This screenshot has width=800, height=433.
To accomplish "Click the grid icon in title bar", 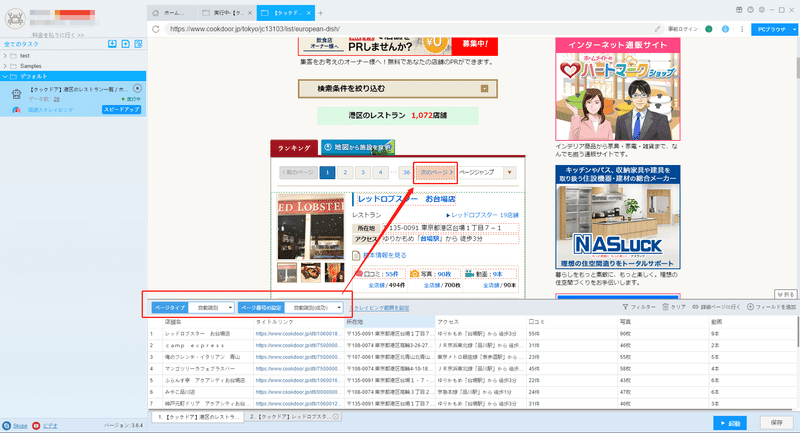I will point(739,10).
